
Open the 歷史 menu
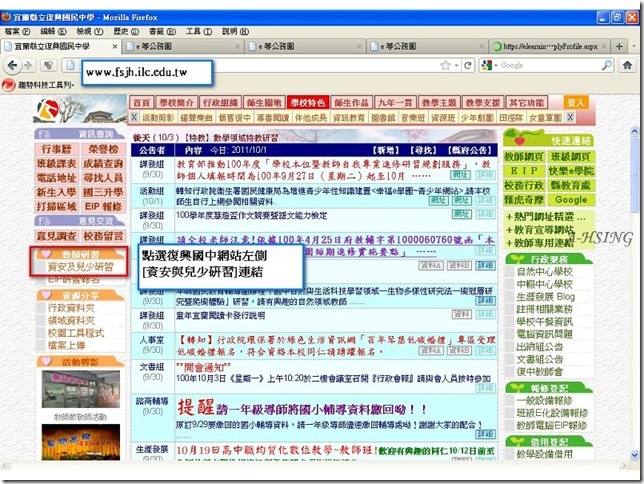[x=126, y=31]
